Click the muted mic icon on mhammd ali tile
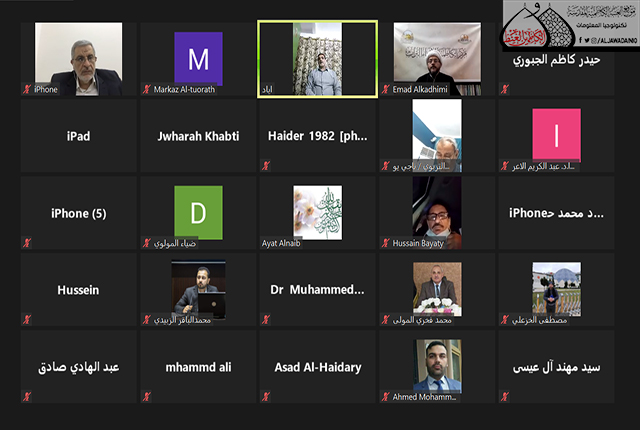The height and width of the screenshot is (430, 640). pos(147,397)
